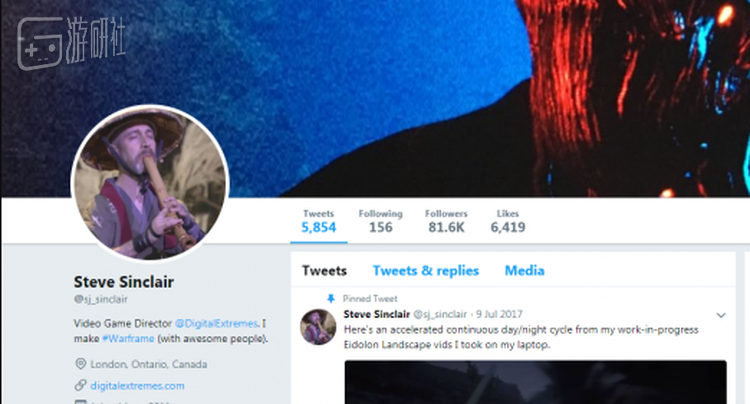
Task: Open the #Warframe hashtag in the bio
Action: pyautogui.click(x=128, y=338)
